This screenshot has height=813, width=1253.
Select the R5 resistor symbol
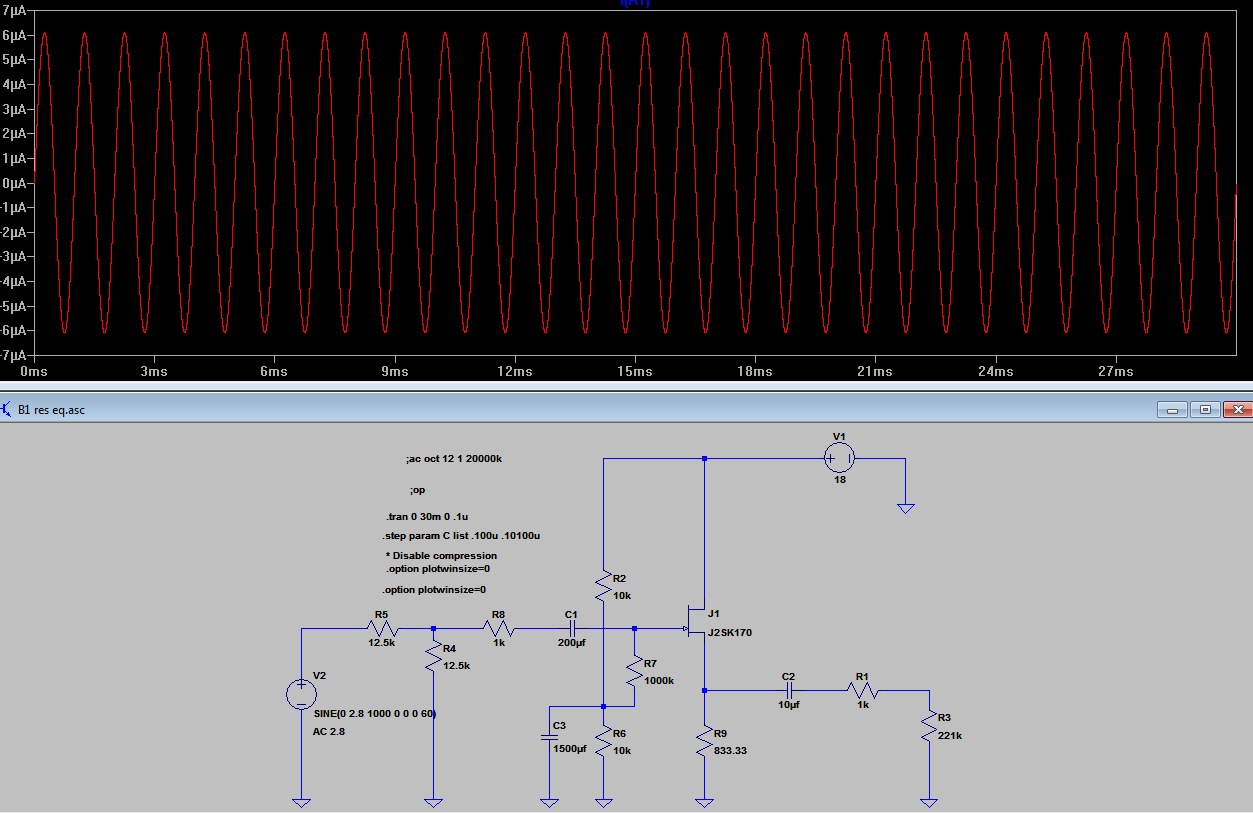[x=382, y=629]
